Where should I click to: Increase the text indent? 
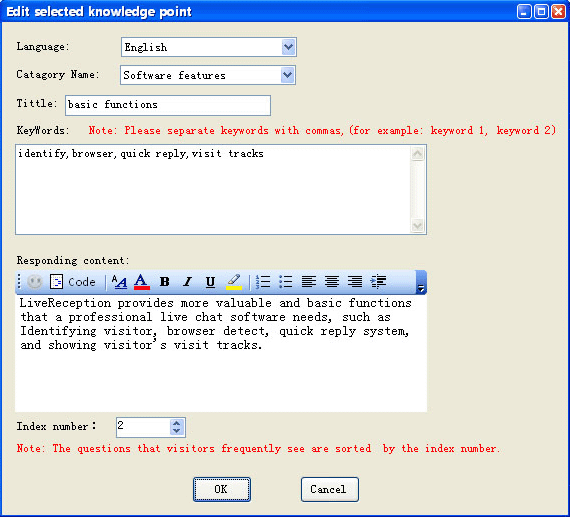(378, 282)
